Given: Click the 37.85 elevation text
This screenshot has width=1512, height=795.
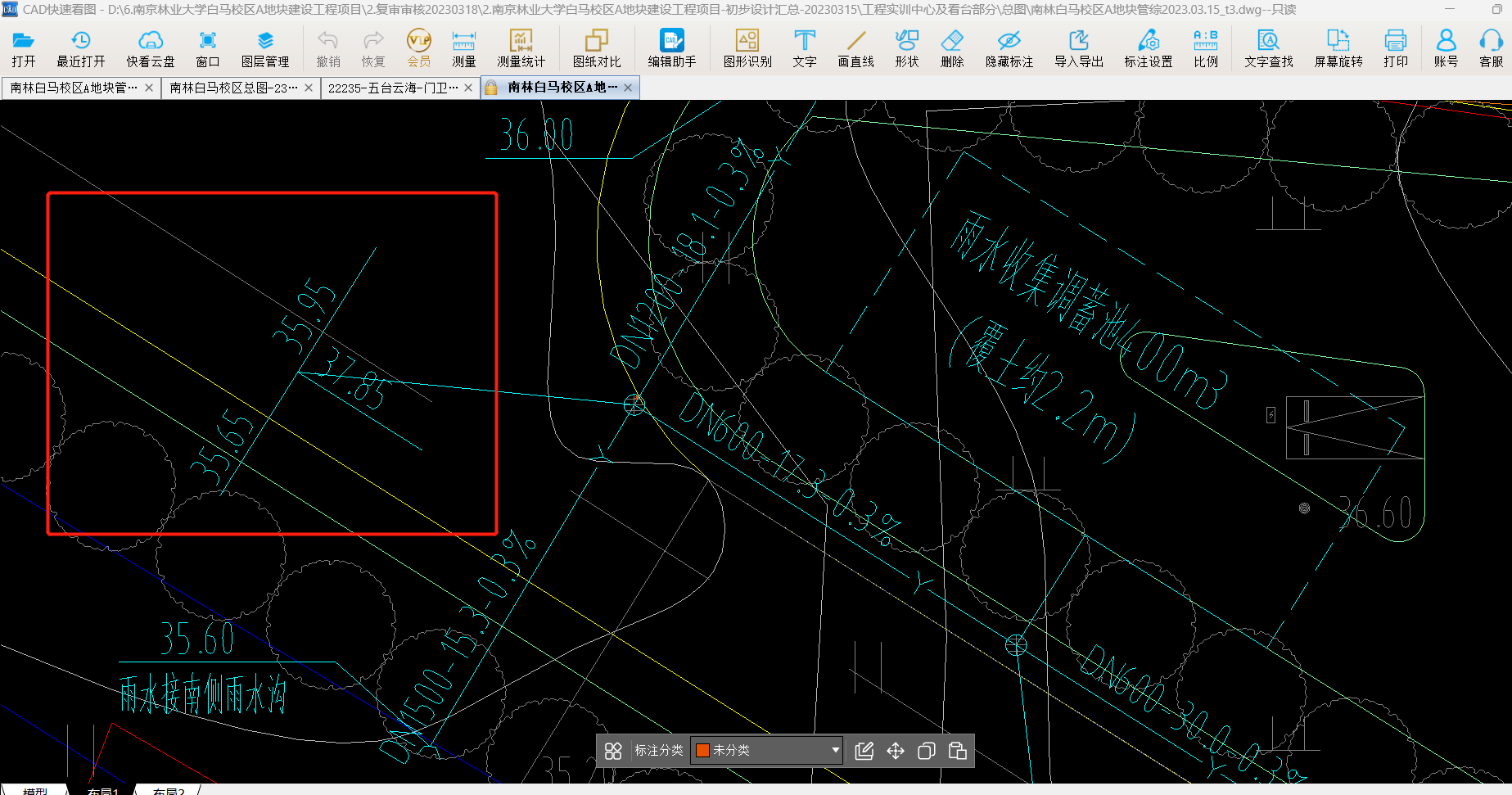Looking at the screenshot, I should point(352,377).
